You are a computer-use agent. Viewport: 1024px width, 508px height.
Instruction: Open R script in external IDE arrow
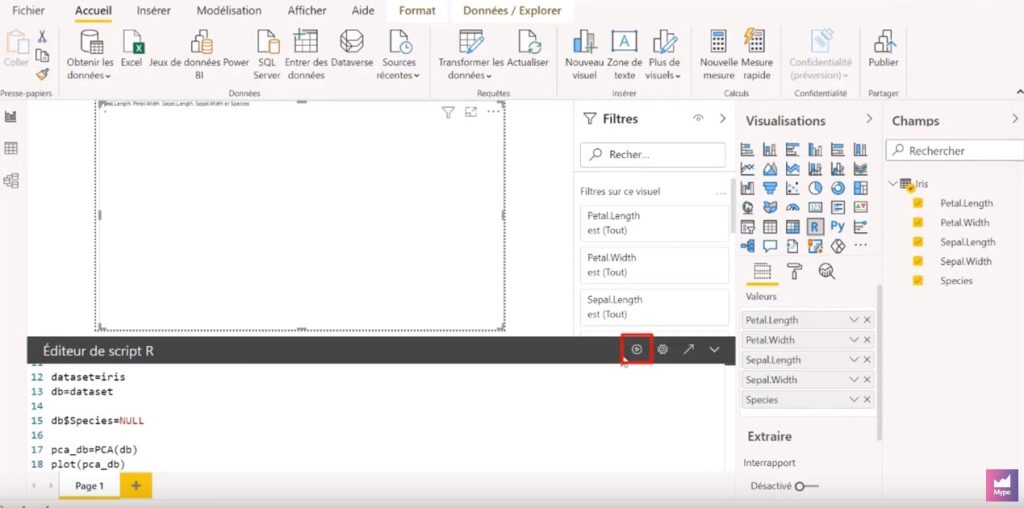coord(688,349)
